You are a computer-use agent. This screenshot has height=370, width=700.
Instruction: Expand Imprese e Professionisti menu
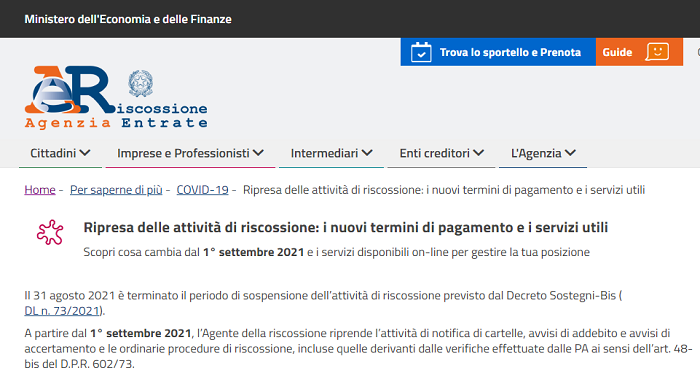coord(190,153)
